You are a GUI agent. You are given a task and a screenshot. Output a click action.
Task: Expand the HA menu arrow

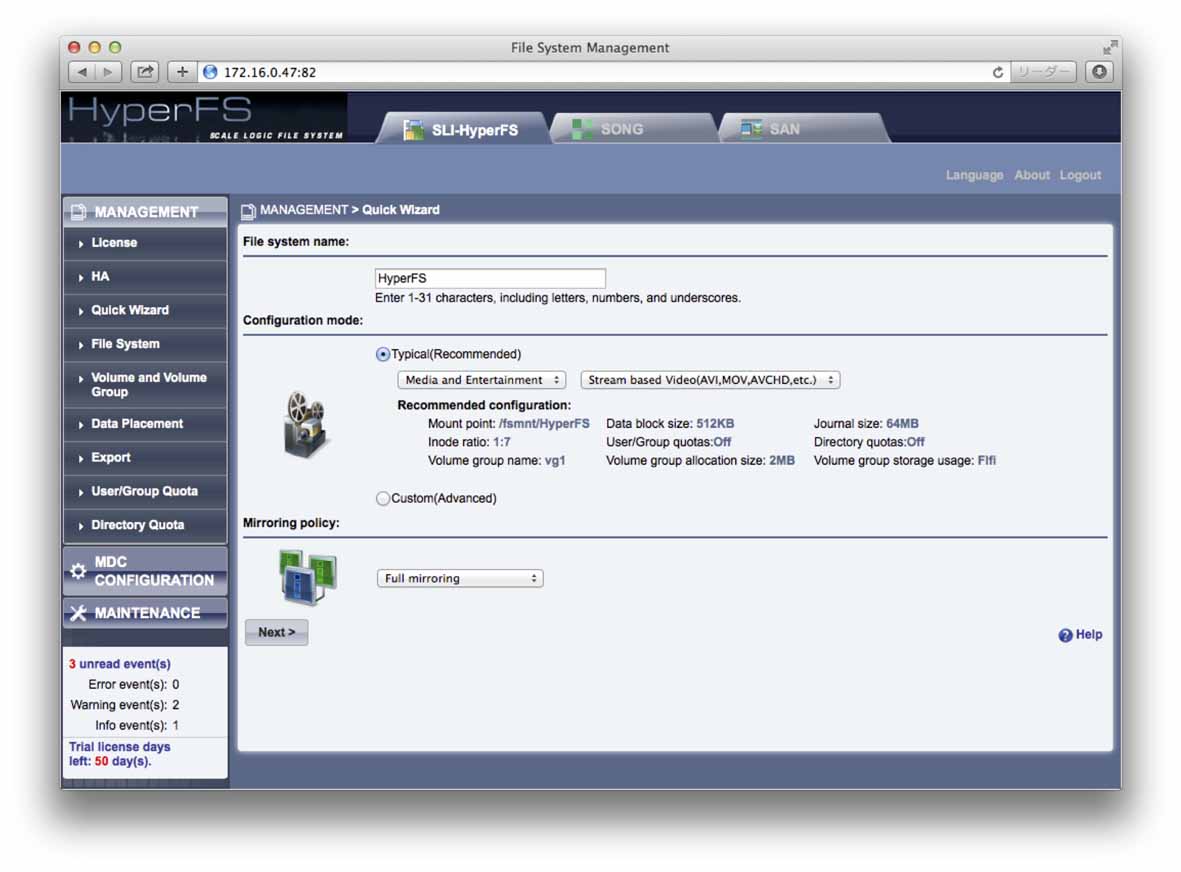(x=81, y=277)
